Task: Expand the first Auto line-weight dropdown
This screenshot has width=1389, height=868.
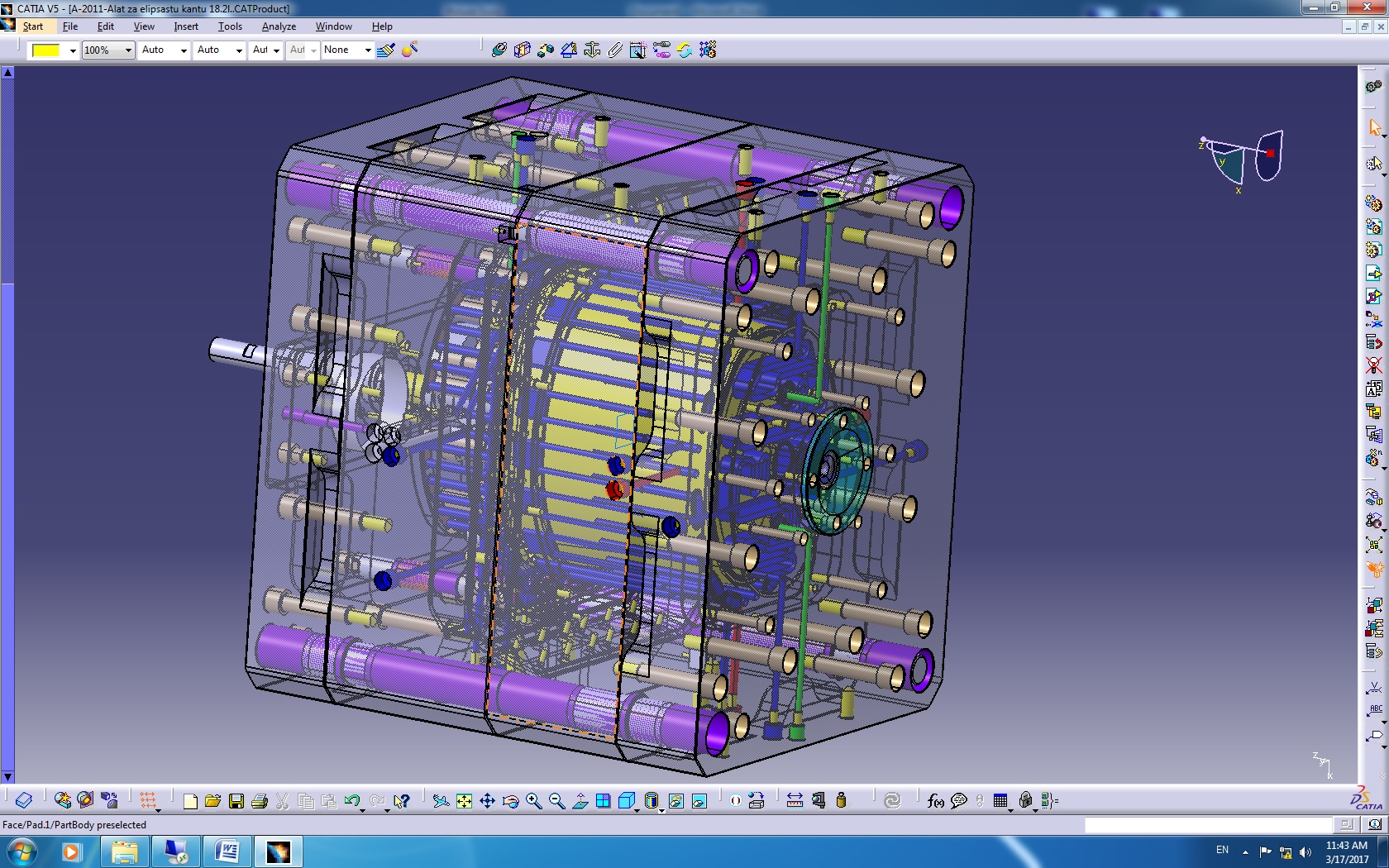Action: (184, 50)
